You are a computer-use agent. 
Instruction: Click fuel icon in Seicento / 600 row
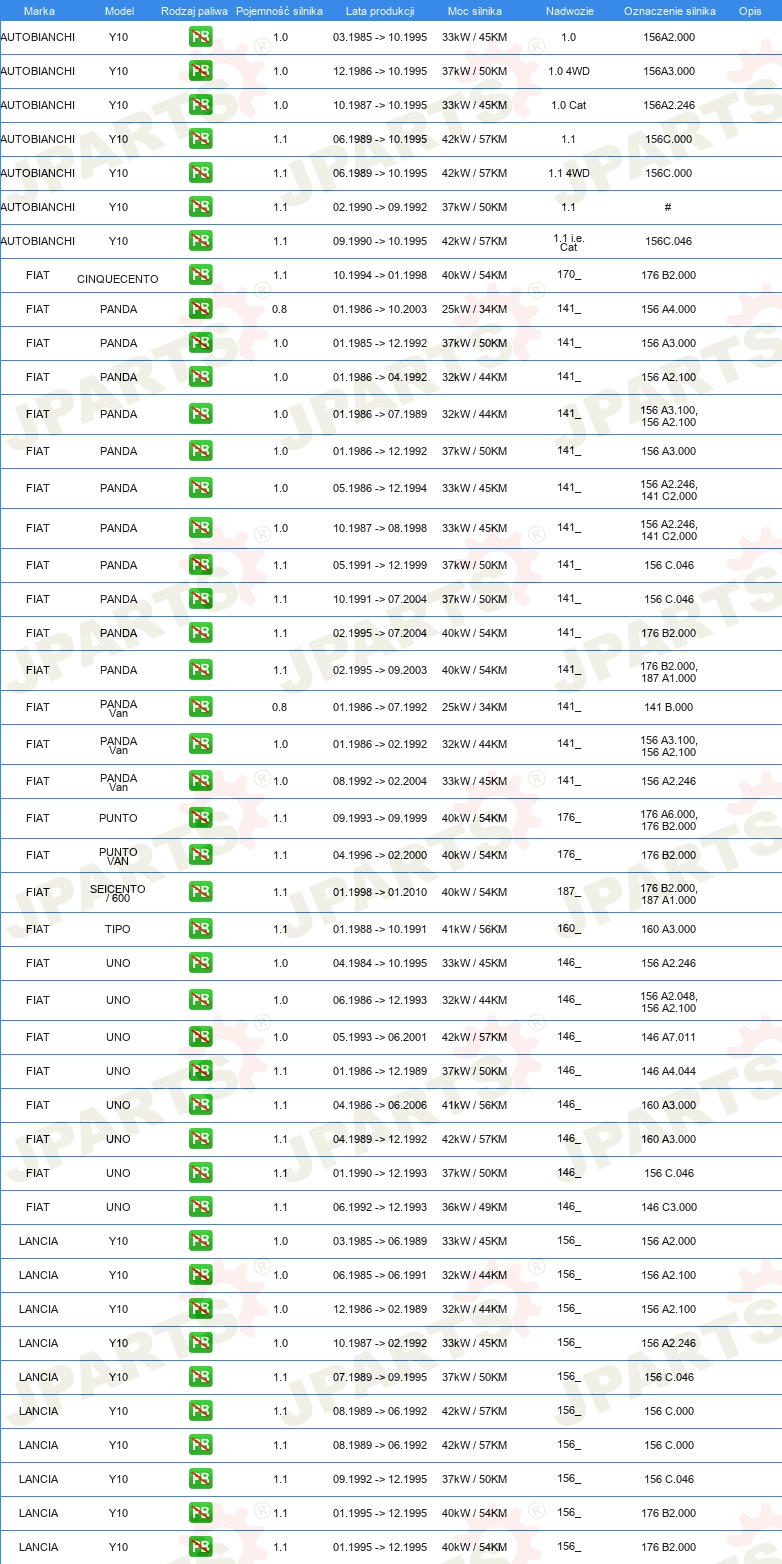[x=200, y=892]
